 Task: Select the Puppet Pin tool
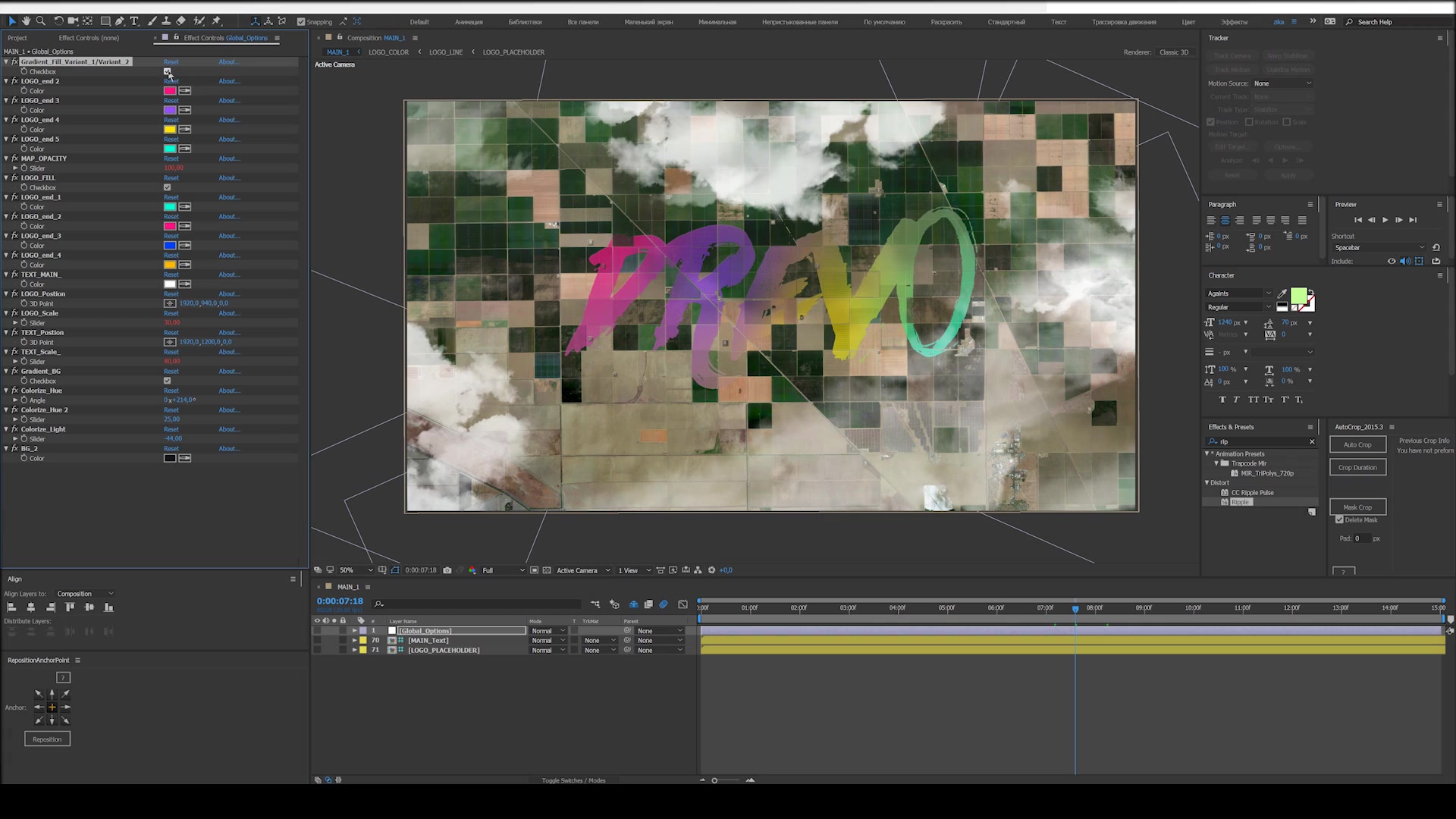[x=216, y=21]
